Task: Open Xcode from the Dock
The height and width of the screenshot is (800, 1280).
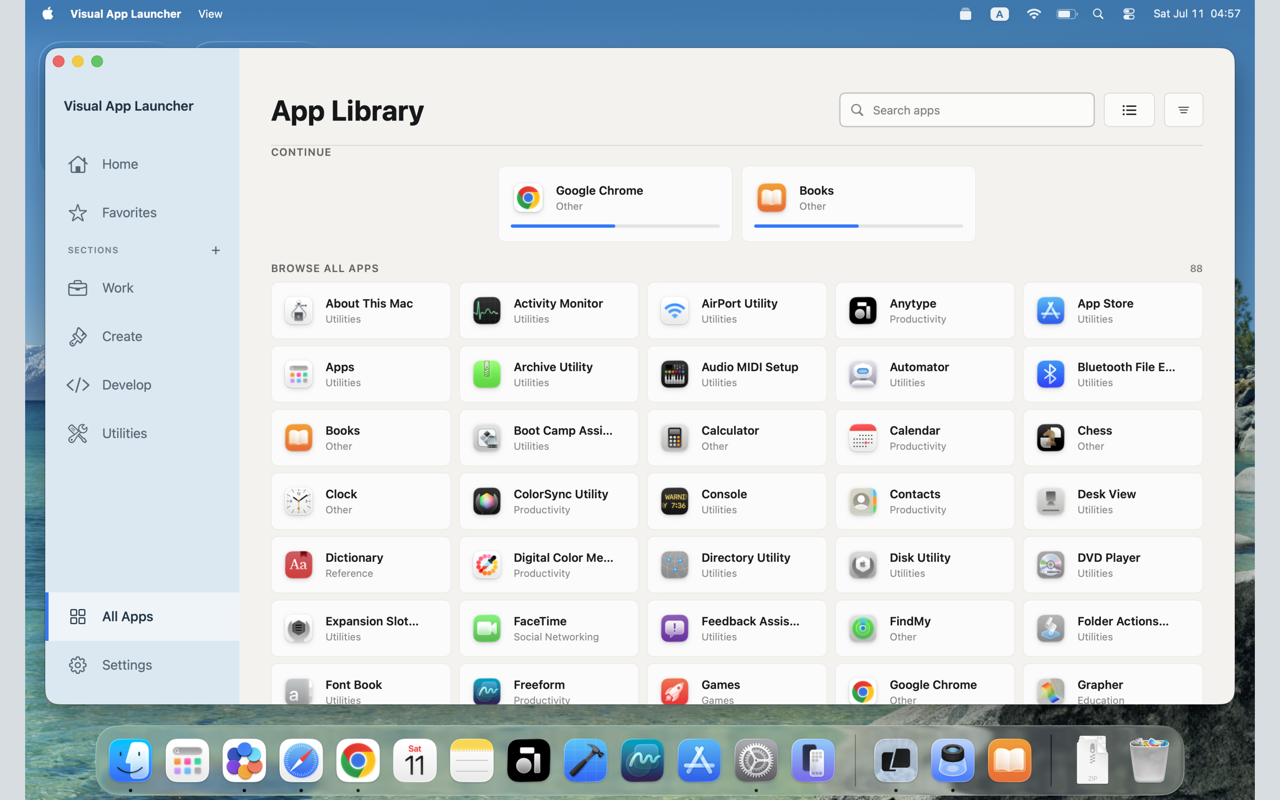Action: pyautogui.click(x=585, y=762)
